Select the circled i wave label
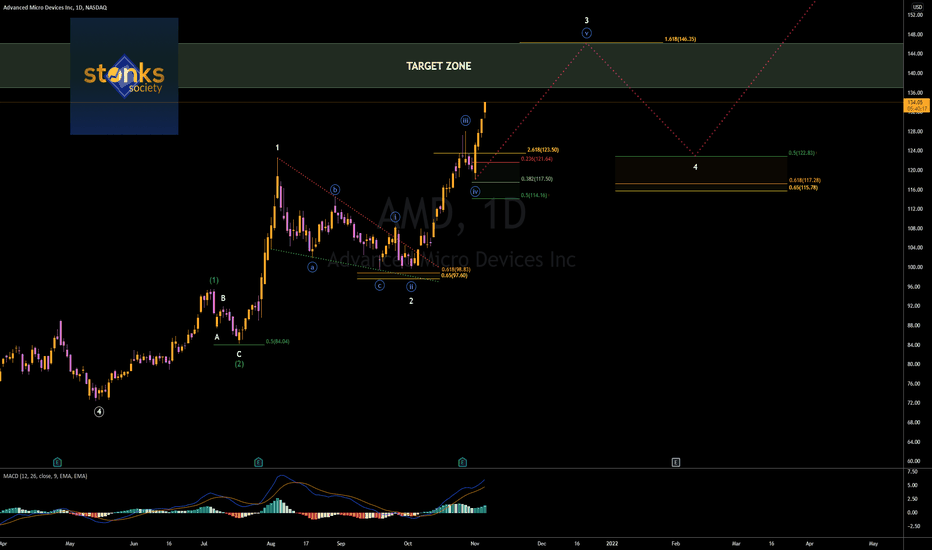The width and height of the screenshot is (932, 550). click(395, 217)
